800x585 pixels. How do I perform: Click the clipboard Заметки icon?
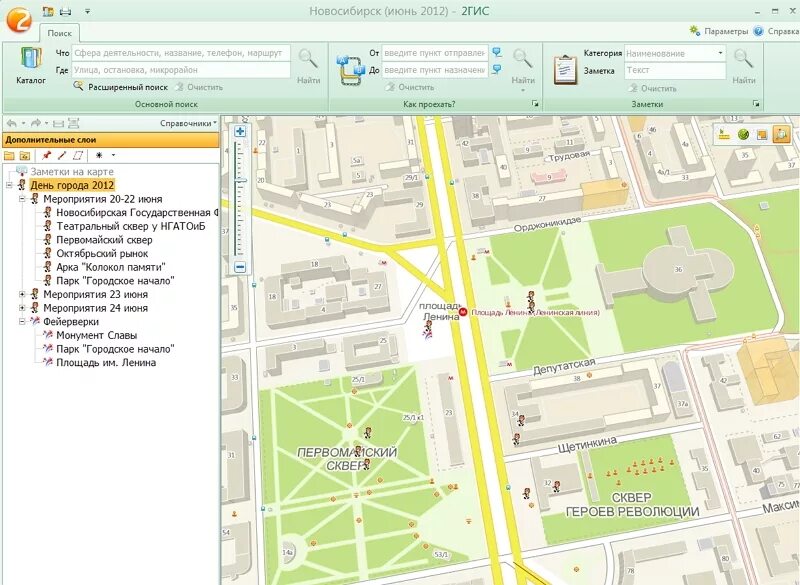[565, 70]
